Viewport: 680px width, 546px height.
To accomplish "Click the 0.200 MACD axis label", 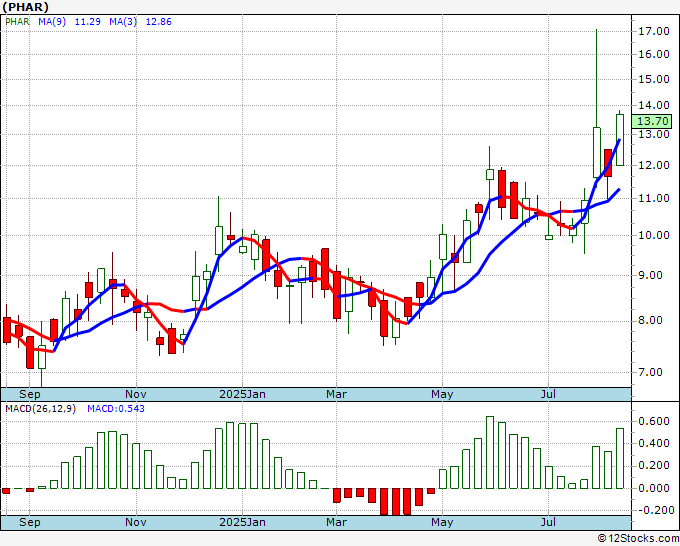I will 654,466.
